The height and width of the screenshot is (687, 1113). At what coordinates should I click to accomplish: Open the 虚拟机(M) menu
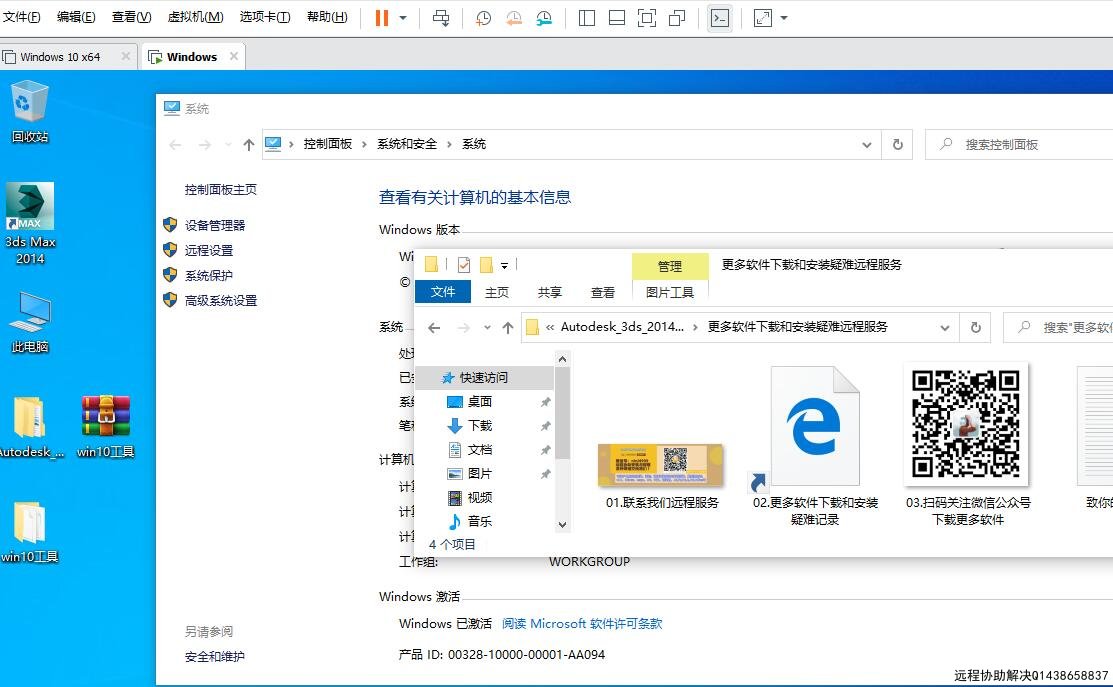[x=195, y=17]
